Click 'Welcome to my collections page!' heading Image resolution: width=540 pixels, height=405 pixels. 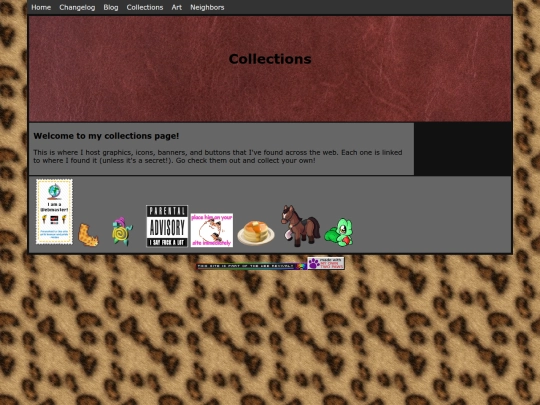[106, 136]
